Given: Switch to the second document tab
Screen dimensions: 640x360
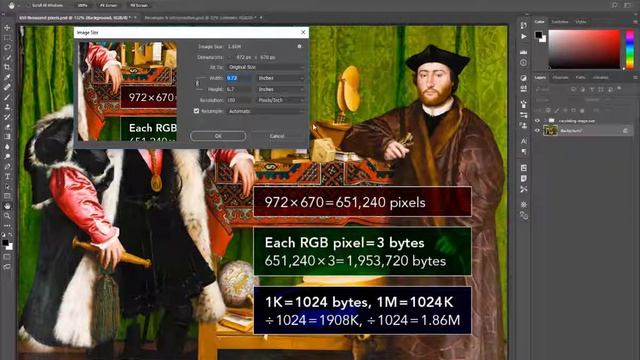Looking at the screenshot, I should click(201, 18).
